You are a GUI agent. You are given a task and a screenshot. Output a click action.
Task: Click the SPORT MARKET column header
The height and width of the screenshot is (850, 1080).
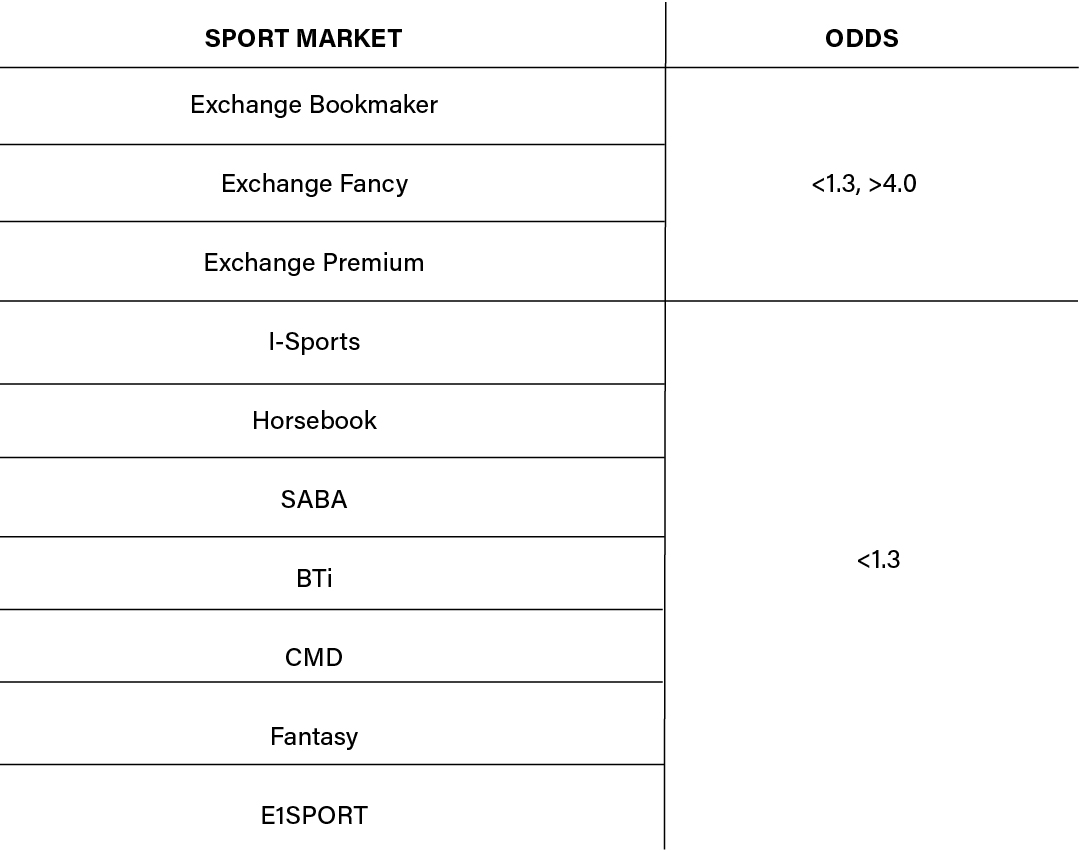[303, 39]
